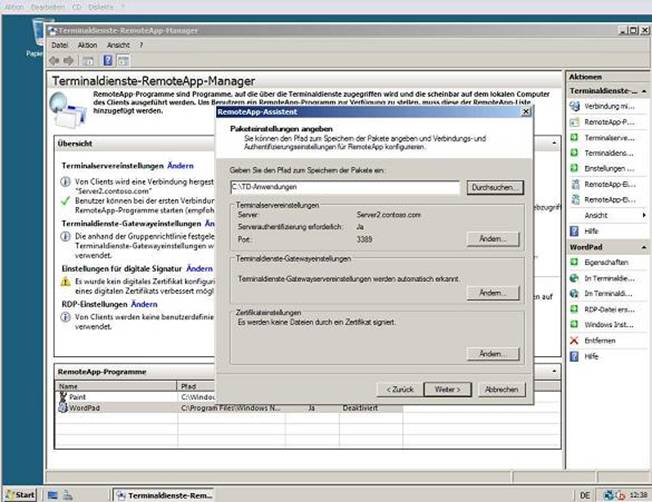The height and width of the screenshot is (502, 652).
Task: Click the blue Help toolbar icon
Action: (108, 61)
